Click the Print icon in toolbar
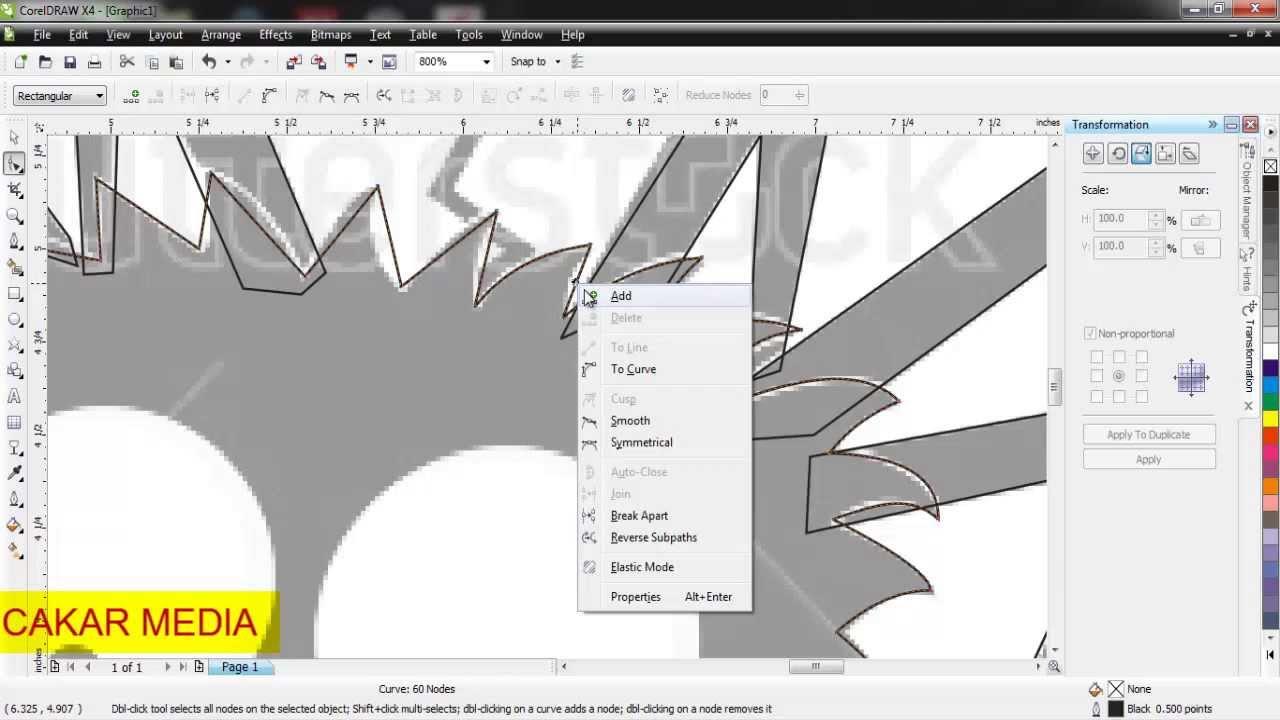The width and height of the screenshot is (1280, 720). pyautogui.click(x=94, y=62)
